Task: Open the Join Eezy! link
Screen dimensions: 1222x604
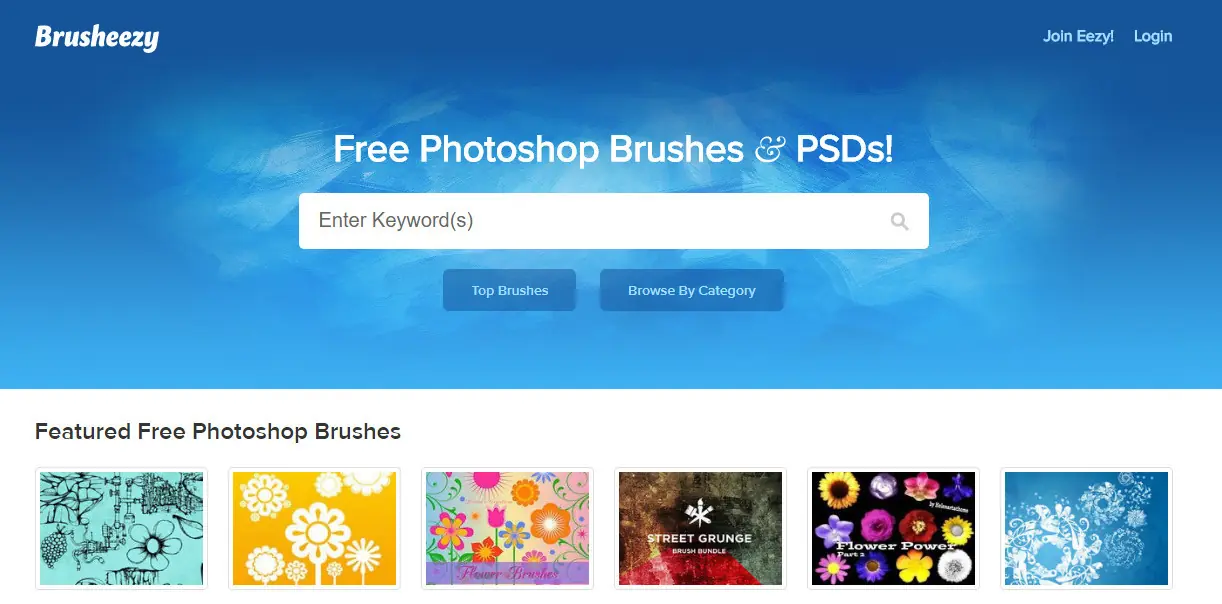Action: click(1078, 36)
